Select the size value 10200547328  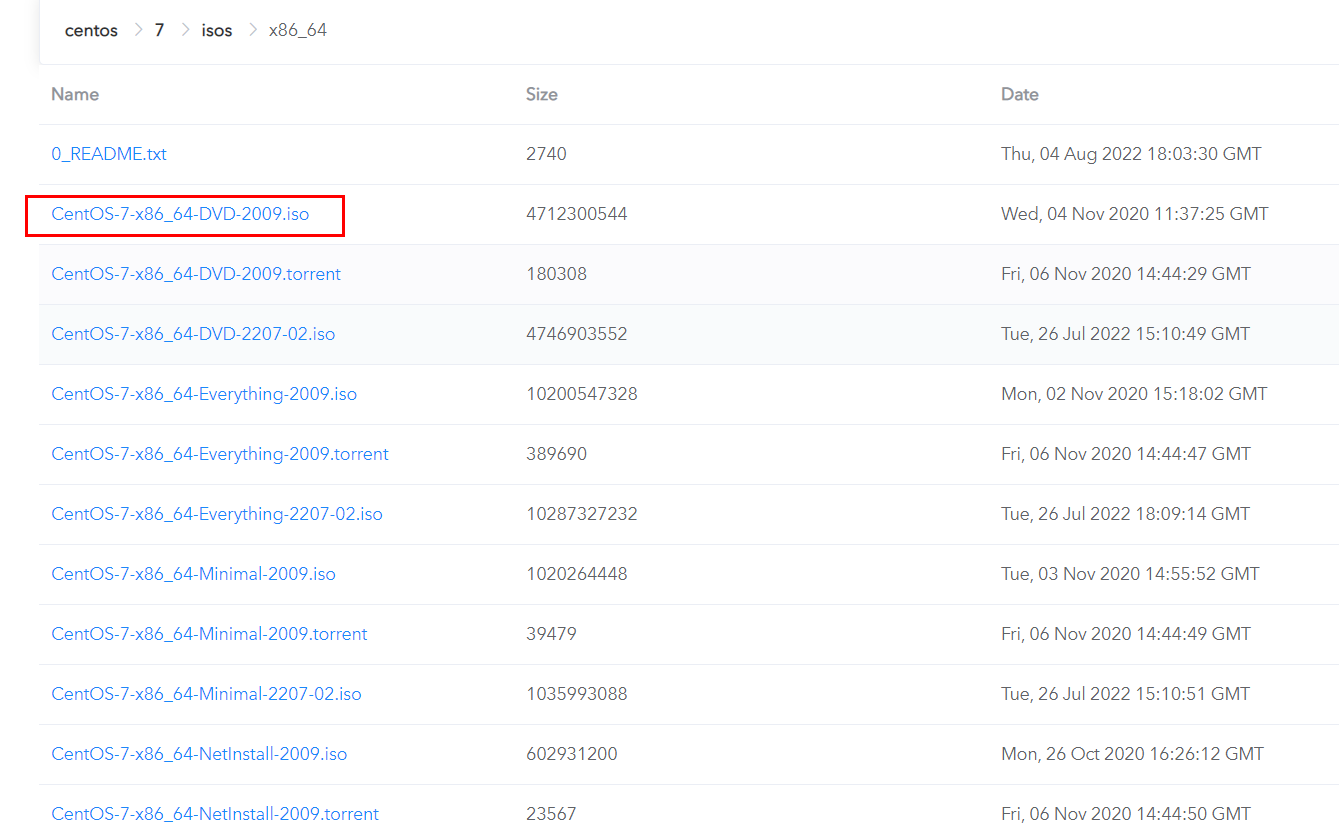pos(582,394)
